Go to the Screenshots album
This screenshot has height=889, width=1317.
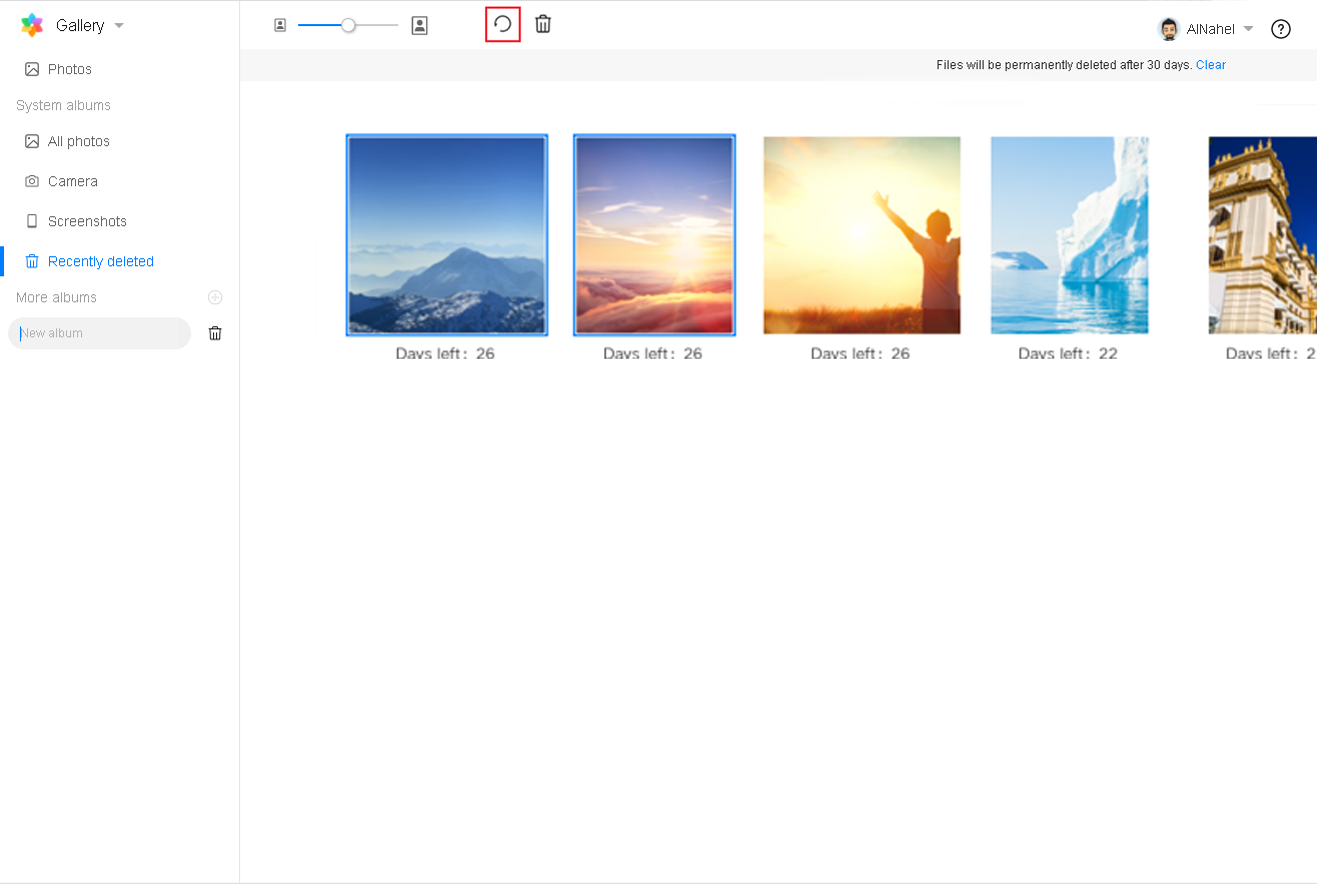(x=87, y=221)
